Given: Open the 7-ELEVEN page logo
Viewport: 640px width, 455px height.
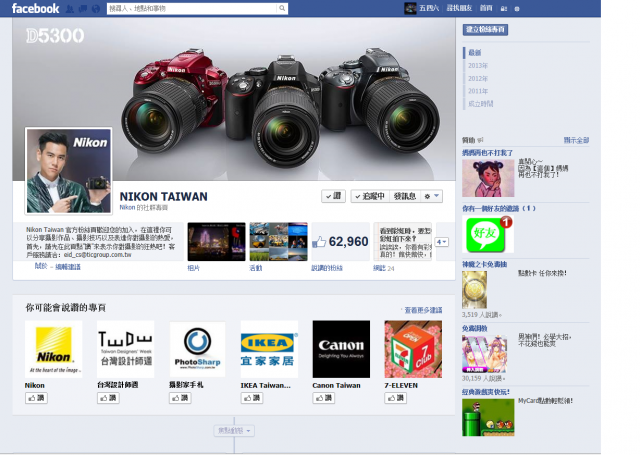Looking at the screenshot, I should pos(413,349).
